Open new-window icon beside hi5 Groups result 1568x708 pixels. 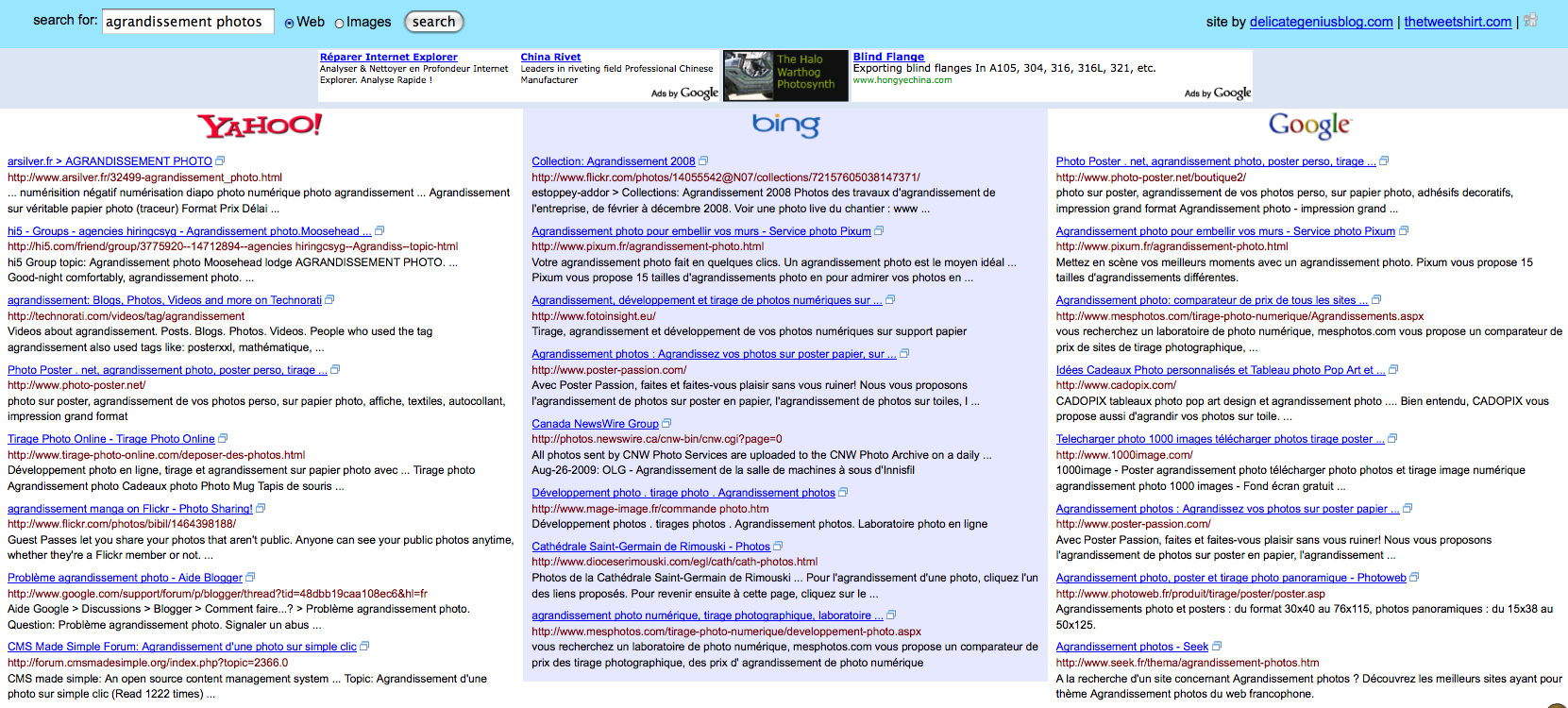[x=379, y=231]
